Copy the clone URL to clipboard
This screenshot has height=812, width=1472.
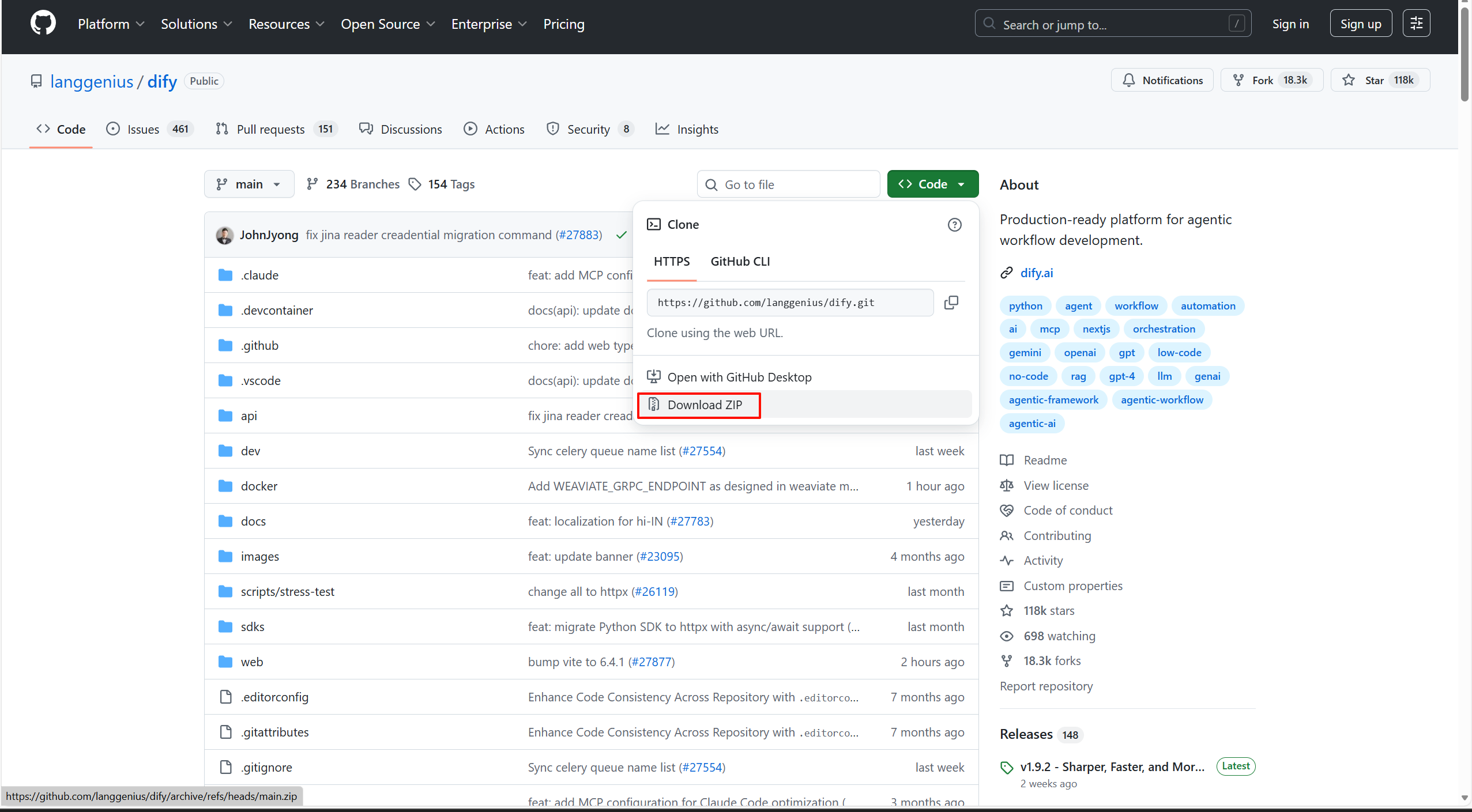[951, 303]
